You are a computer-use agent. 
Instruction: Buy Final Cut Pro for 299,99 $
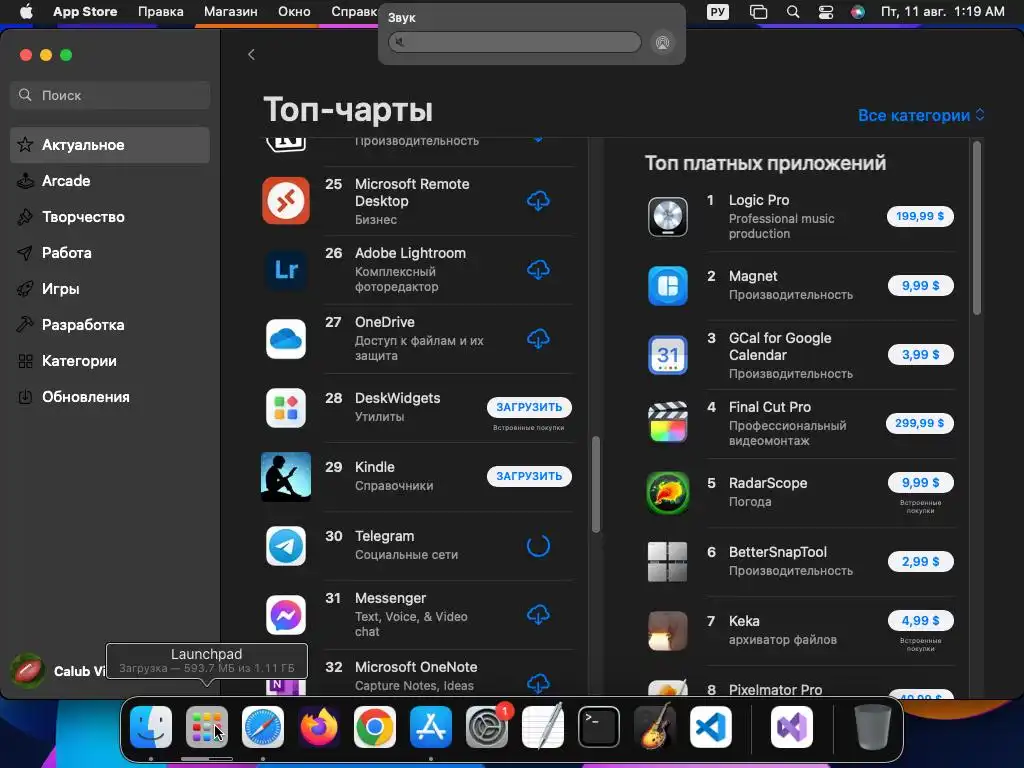[x=919, y=423]
